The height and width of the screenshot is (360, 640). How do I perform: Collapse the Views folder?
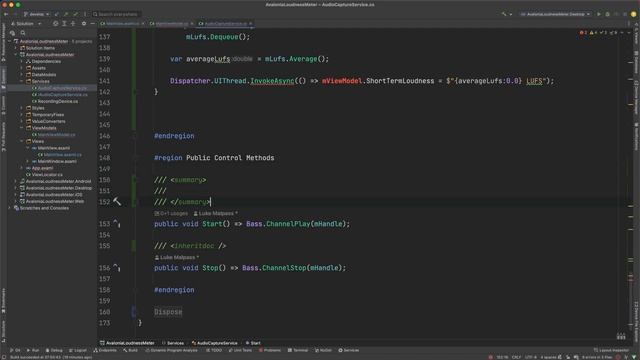(x=22, y=141)
